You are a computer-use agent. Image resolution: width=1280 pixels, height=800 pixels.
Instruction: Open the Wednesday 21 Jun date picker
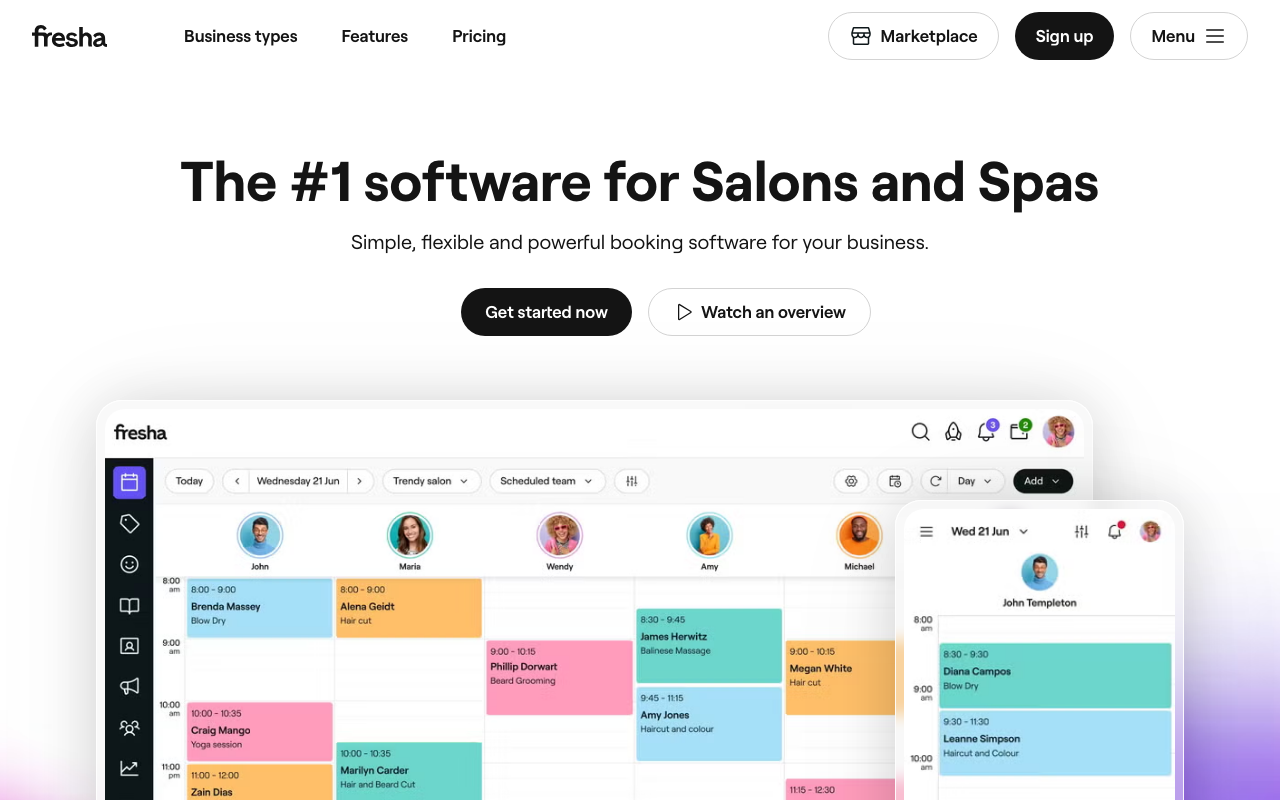298,481
